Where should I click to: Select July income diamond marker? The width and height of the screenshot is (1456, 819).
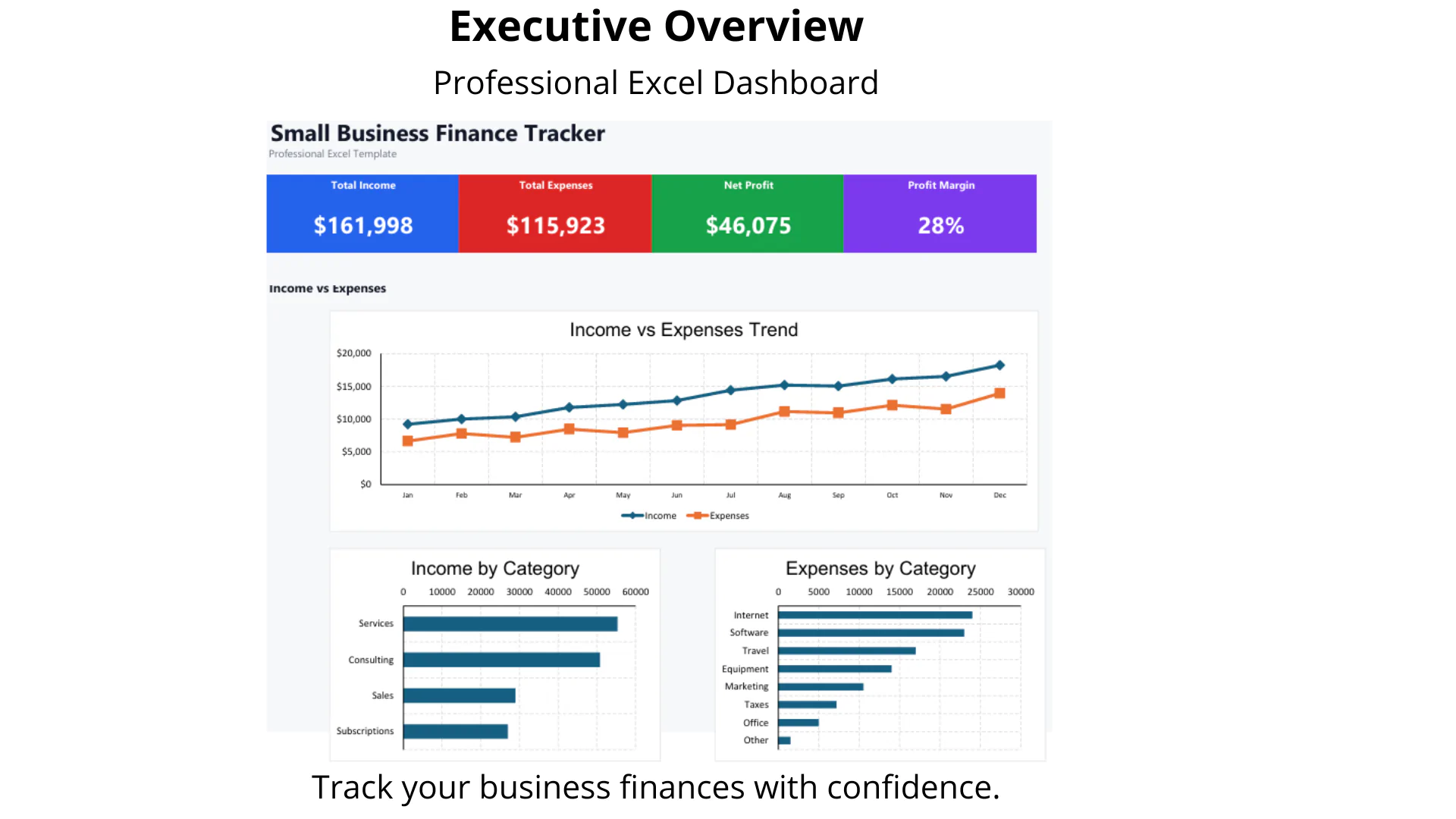[730, 391]
